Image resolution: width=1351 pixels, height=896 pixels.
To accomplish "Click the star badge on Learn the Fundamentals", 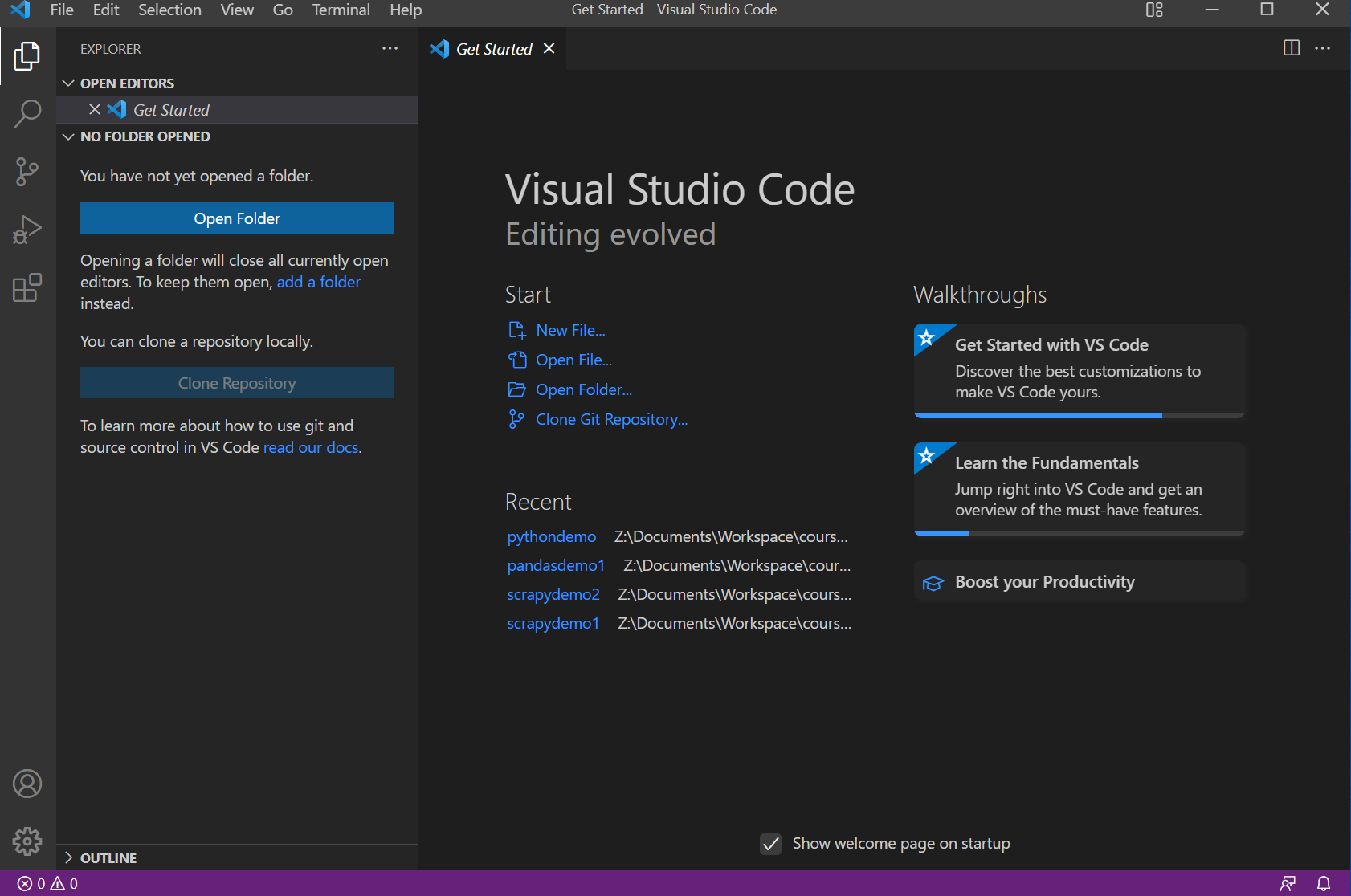I will tap(927, 456).
